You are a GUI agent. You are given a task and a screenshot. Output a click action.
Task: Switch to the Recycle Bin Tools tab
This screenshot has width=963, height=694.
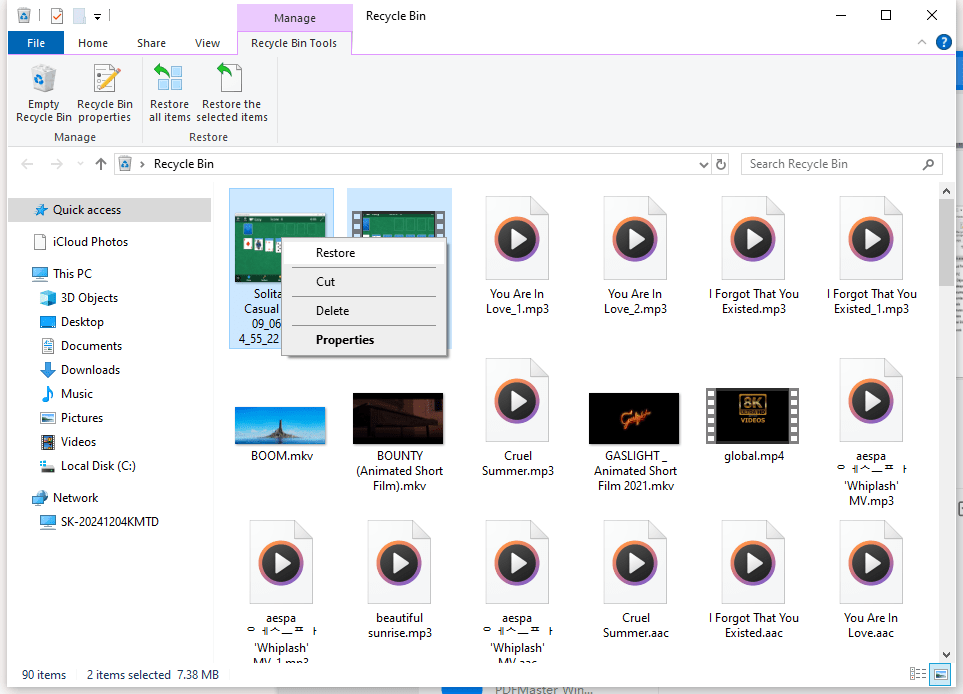(294, 42)
